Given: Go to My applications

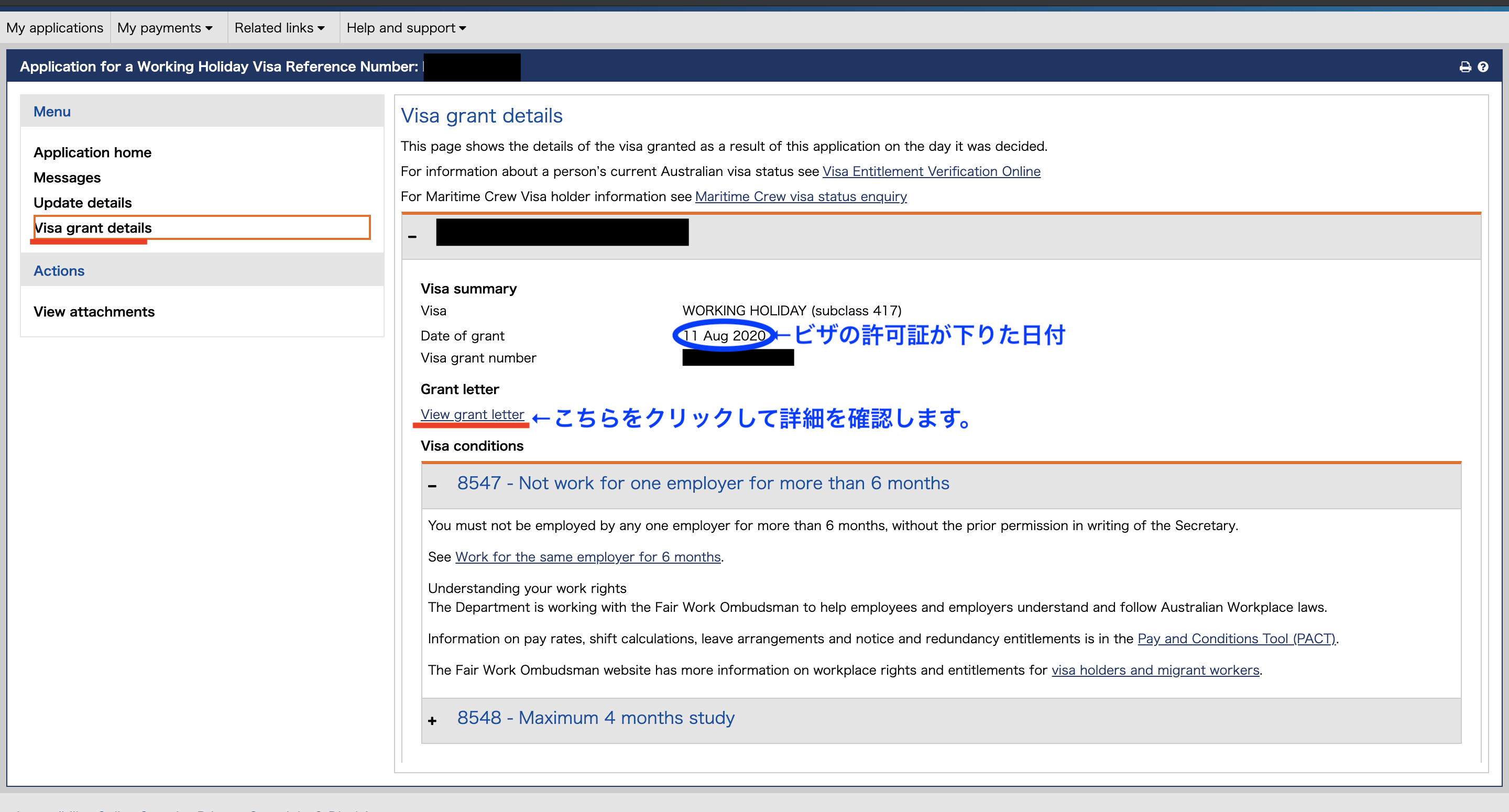Looking at the screenshot, I should pyautogui.click(x=54, y=28).
